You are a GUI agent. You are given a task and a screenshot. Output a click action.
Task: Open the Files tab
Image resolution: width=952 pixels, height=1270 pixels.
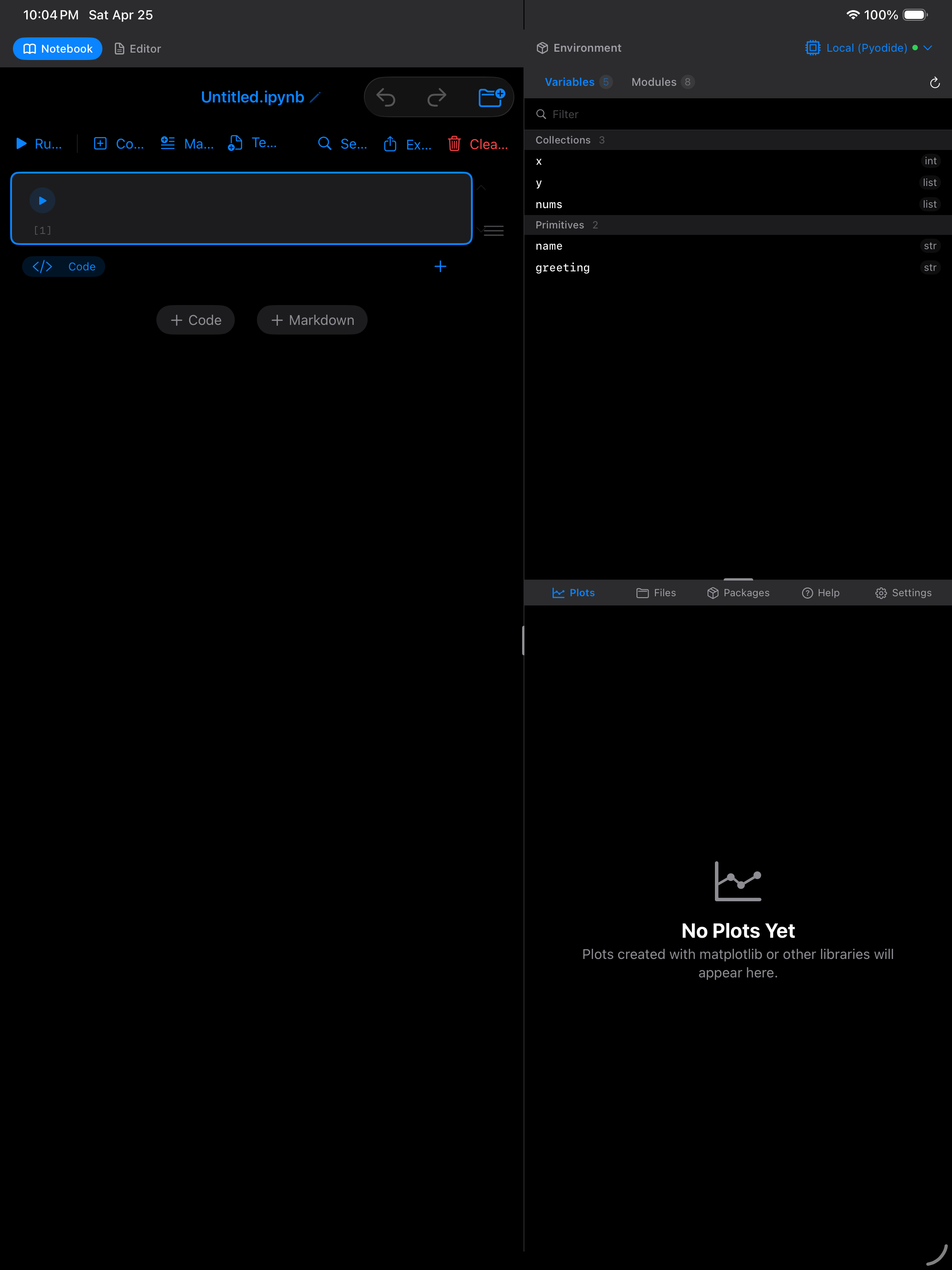pos(656,593)
